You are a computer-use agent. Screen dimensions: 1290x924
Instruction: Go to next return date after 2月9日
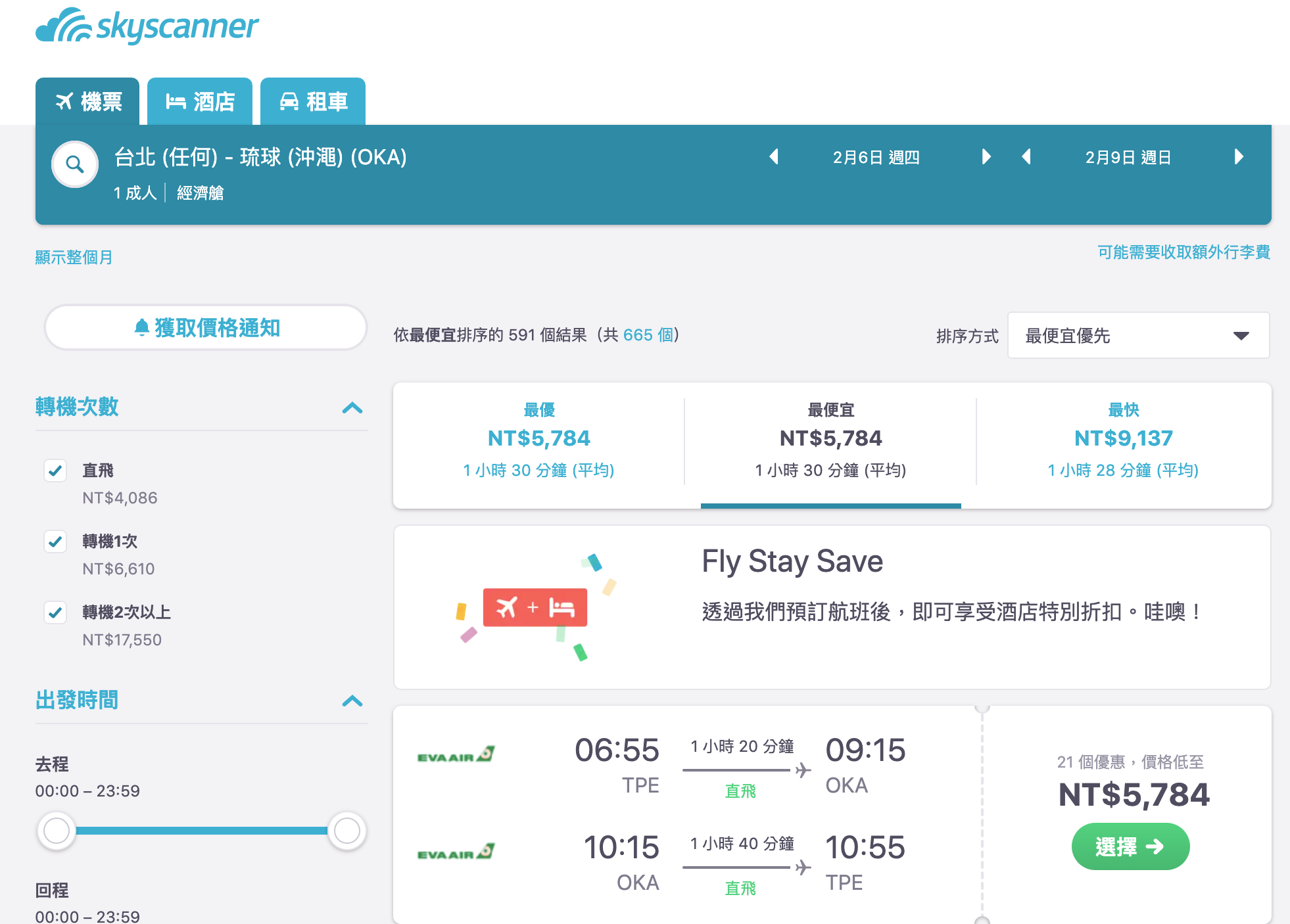tap(1239, 157)
